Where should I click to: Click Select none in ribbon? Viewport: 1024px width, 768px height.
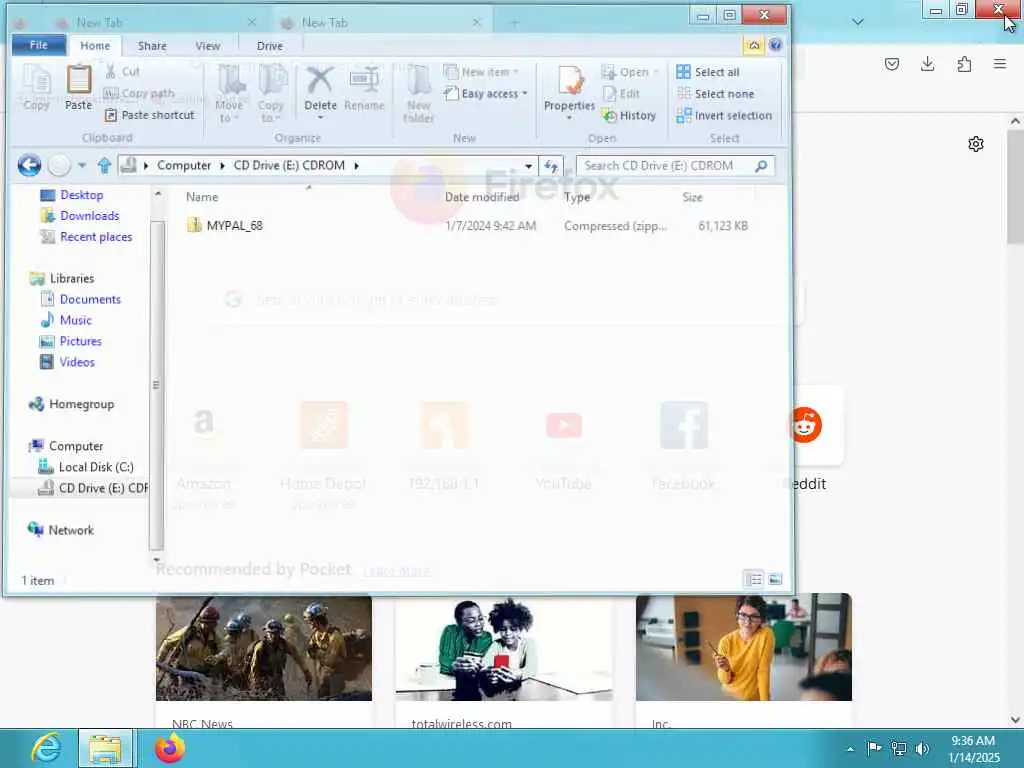(x=715, y=93)
